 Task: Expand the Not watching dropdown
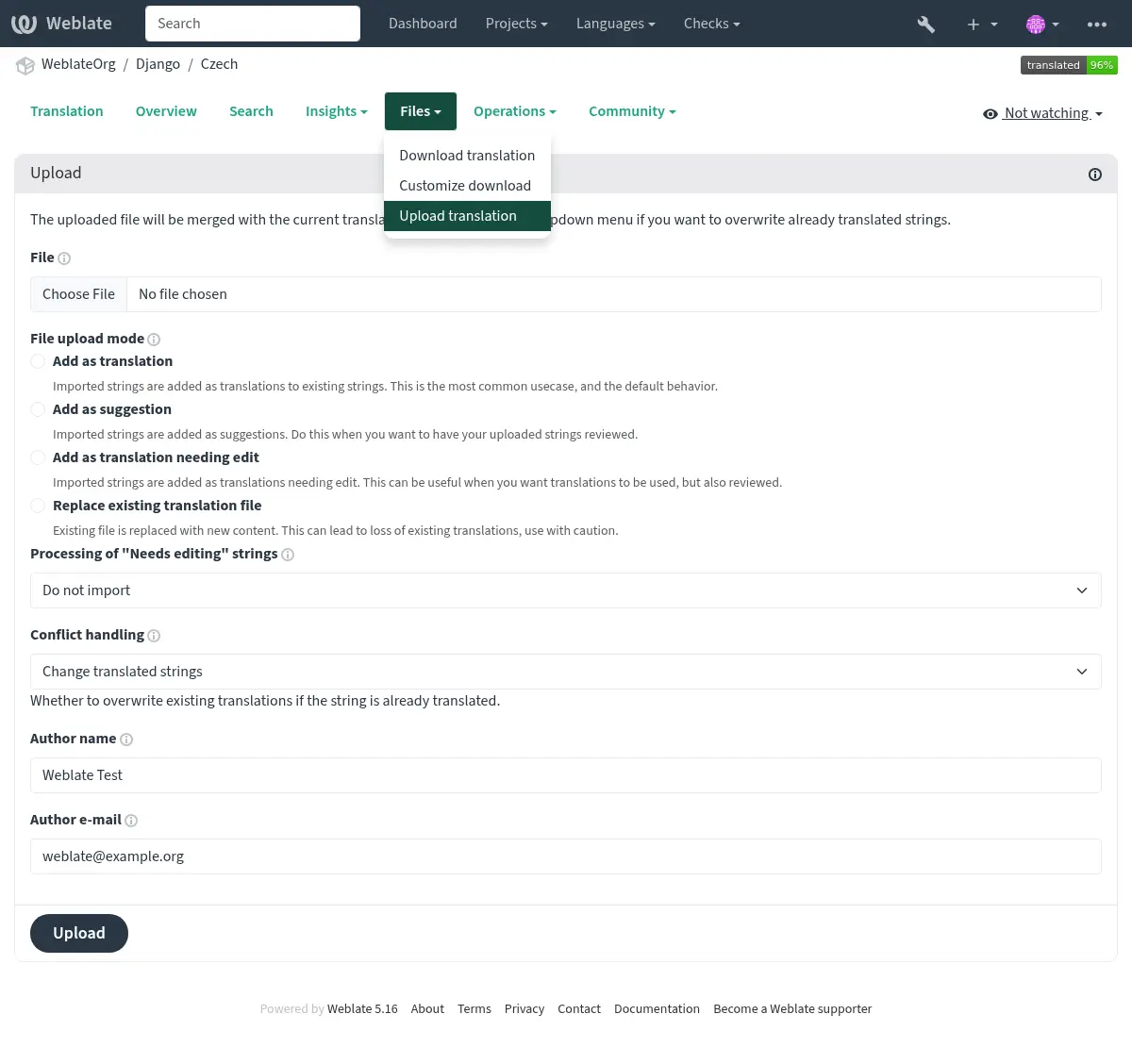[1042, 113]
